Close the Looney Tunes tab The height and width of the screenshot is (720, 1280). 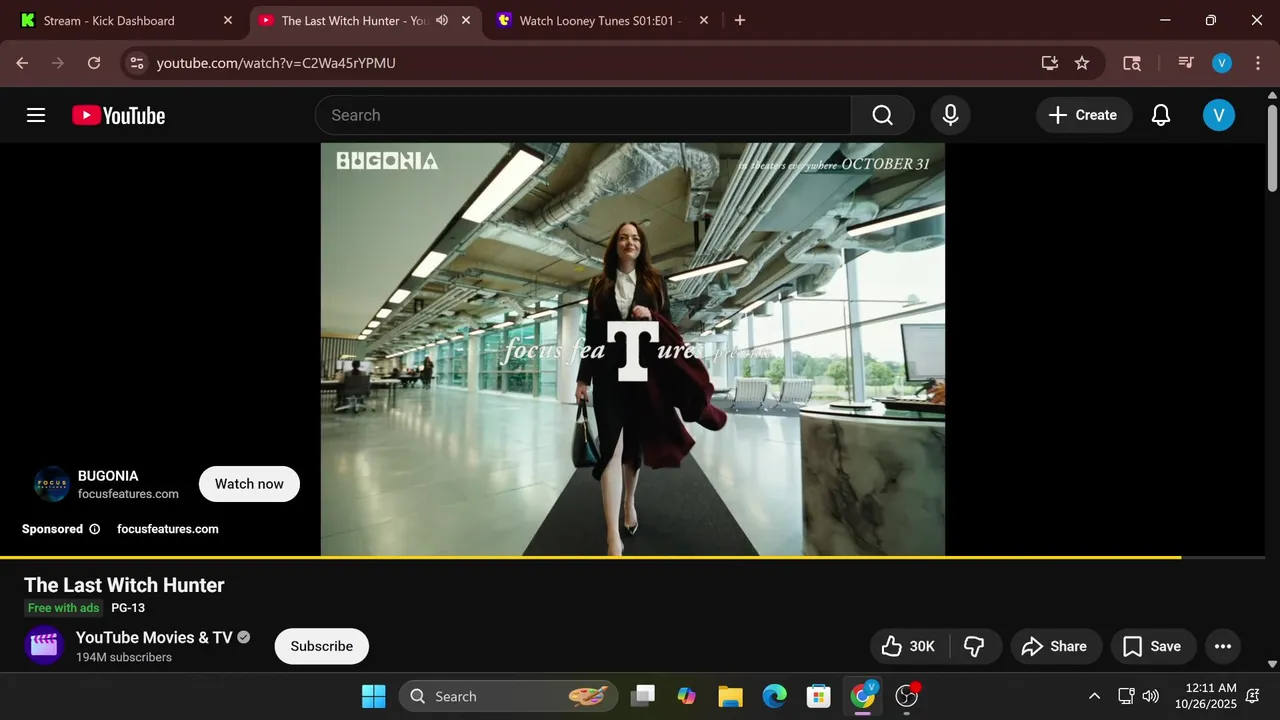click(704, 20)
